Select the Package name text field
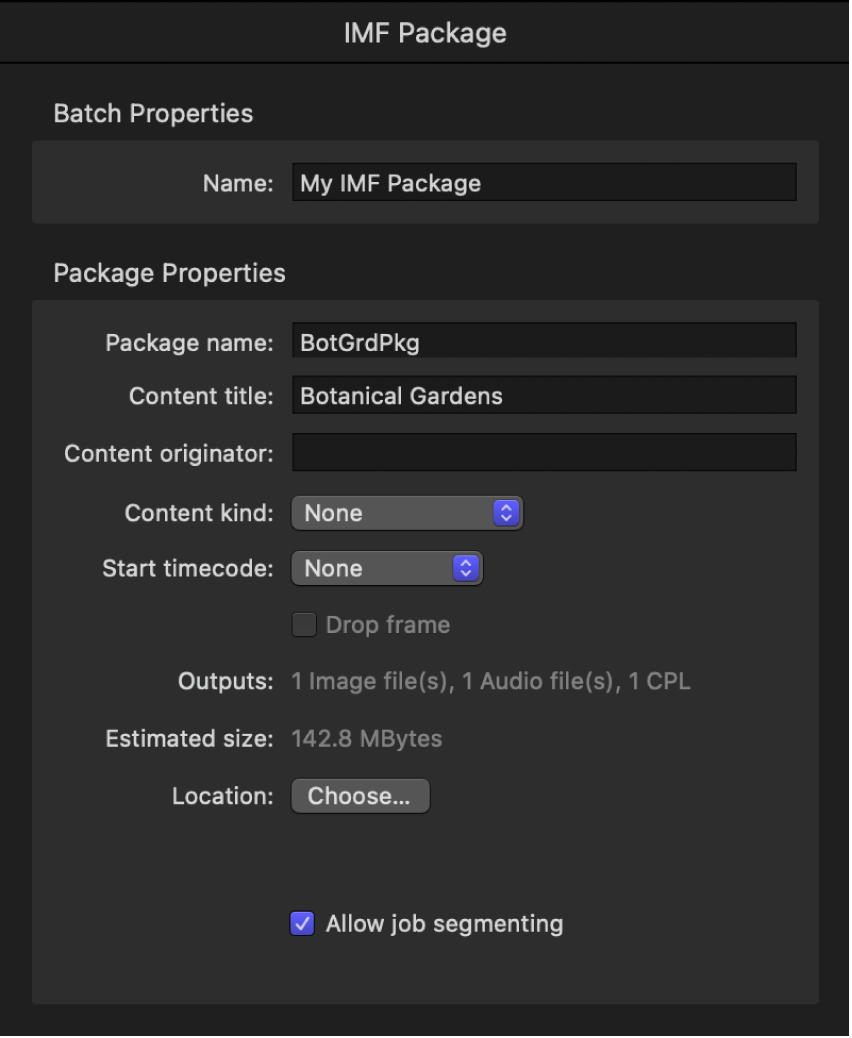The height and width of the screenshot is (1038, 852). click(x=545, y=340)
